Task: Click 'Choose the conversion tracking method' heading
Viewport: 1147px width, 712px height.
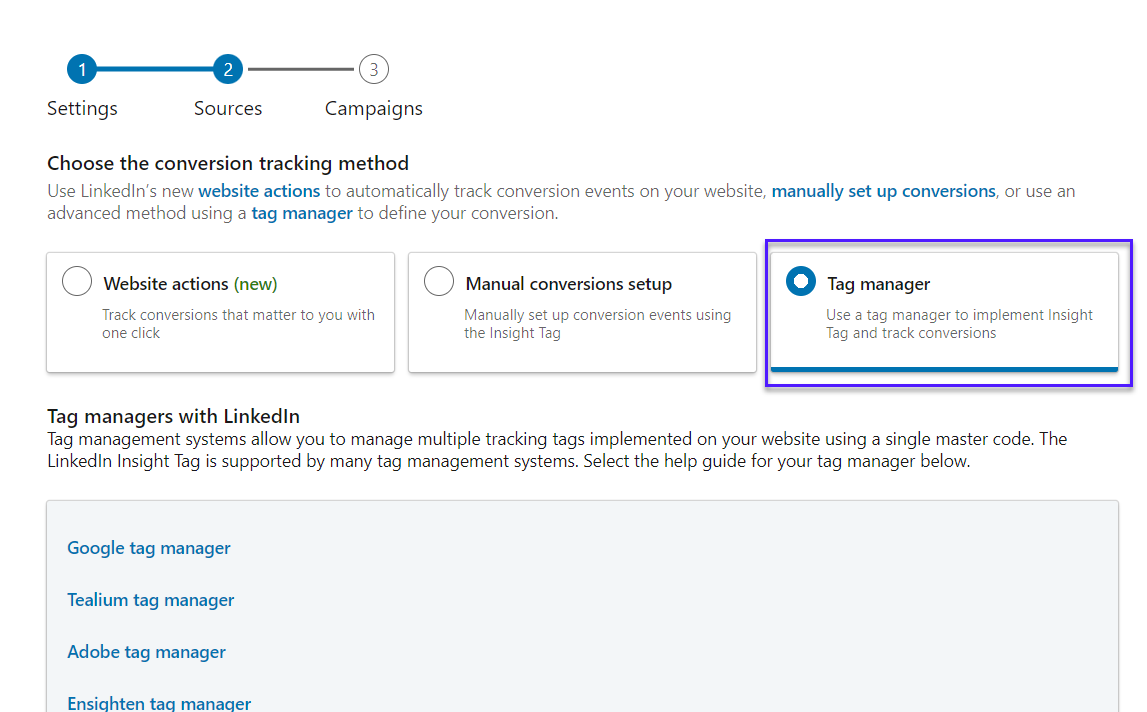Action: click(x=227, y=163)
